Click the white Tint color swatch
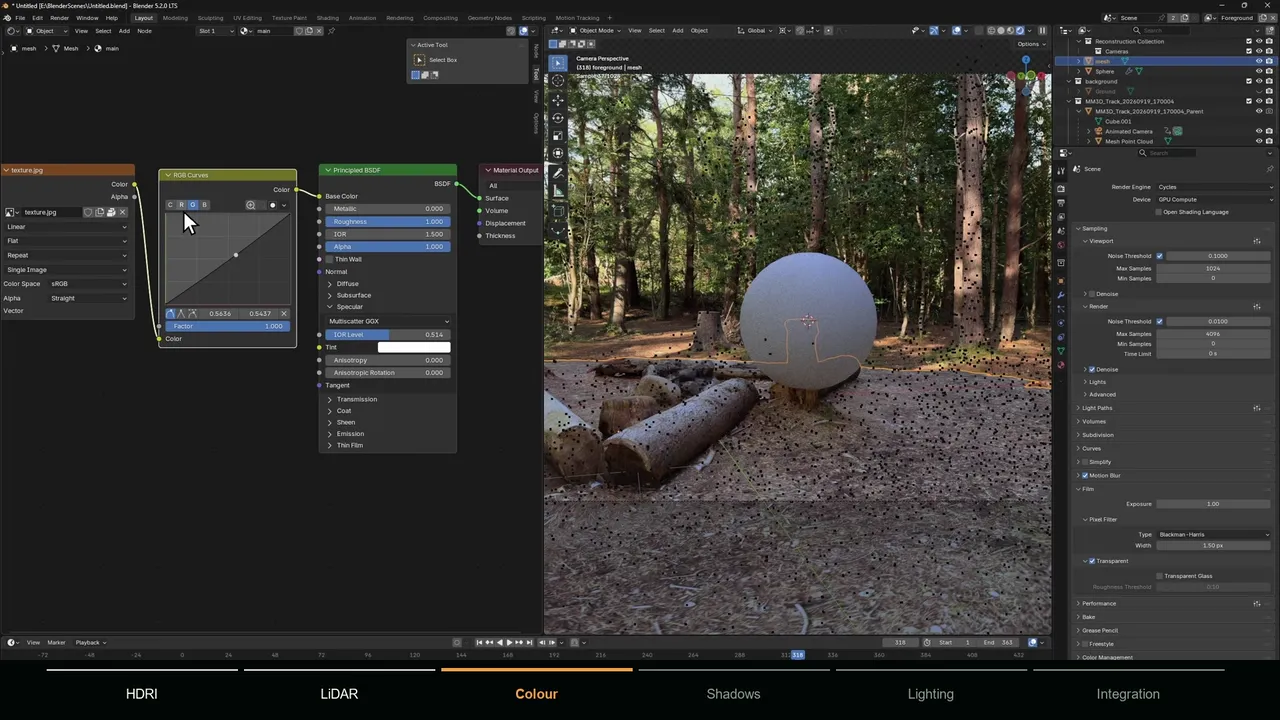The width and height of the screenshot is (1280, 720). pos(414,347)
